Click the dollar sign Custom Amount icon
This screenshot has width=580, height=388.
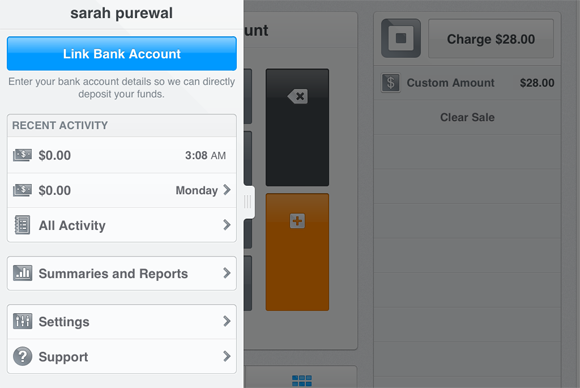coord(391,82)
